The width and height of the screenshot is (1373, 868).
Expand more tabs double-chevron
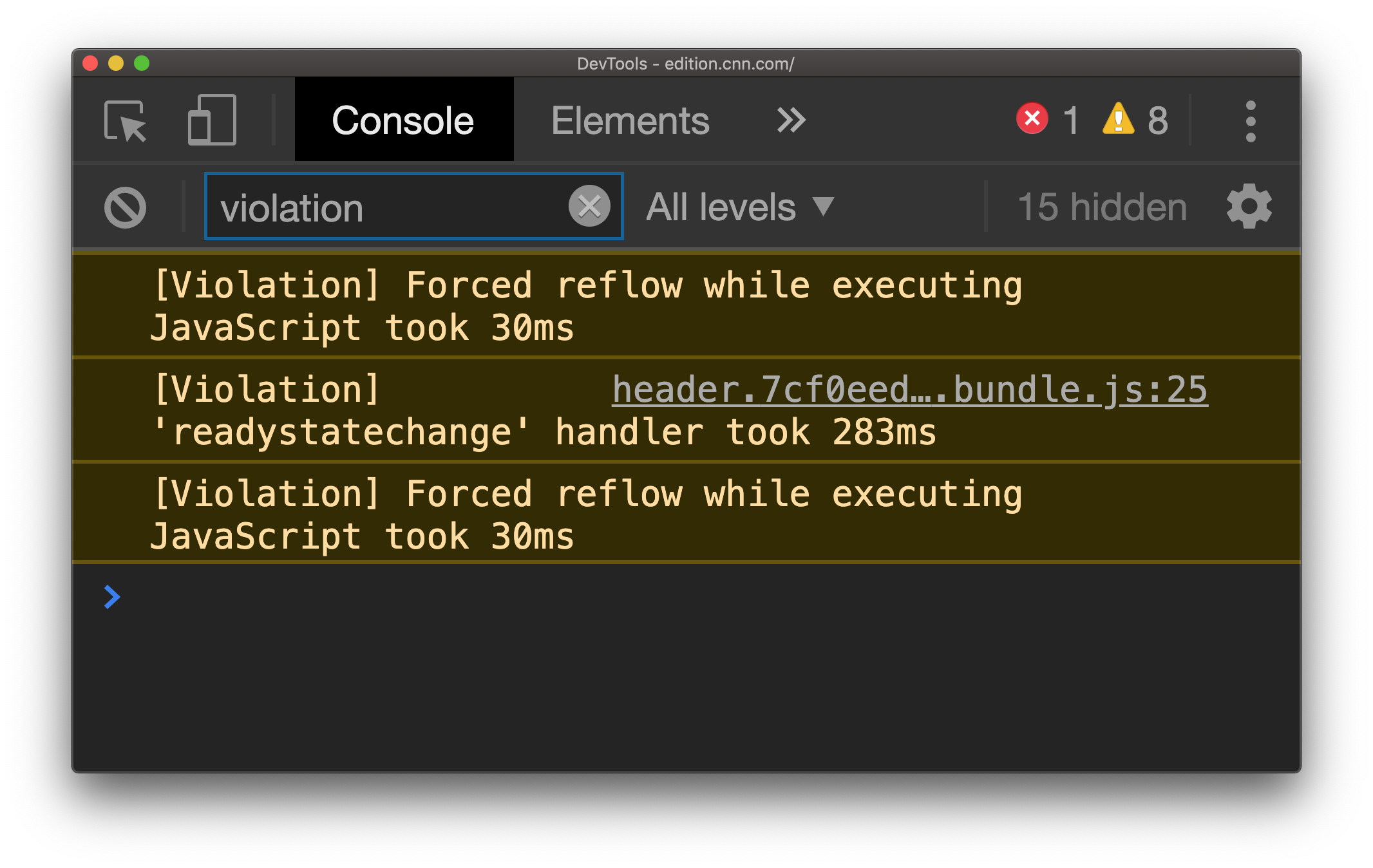tap(791, 120)
